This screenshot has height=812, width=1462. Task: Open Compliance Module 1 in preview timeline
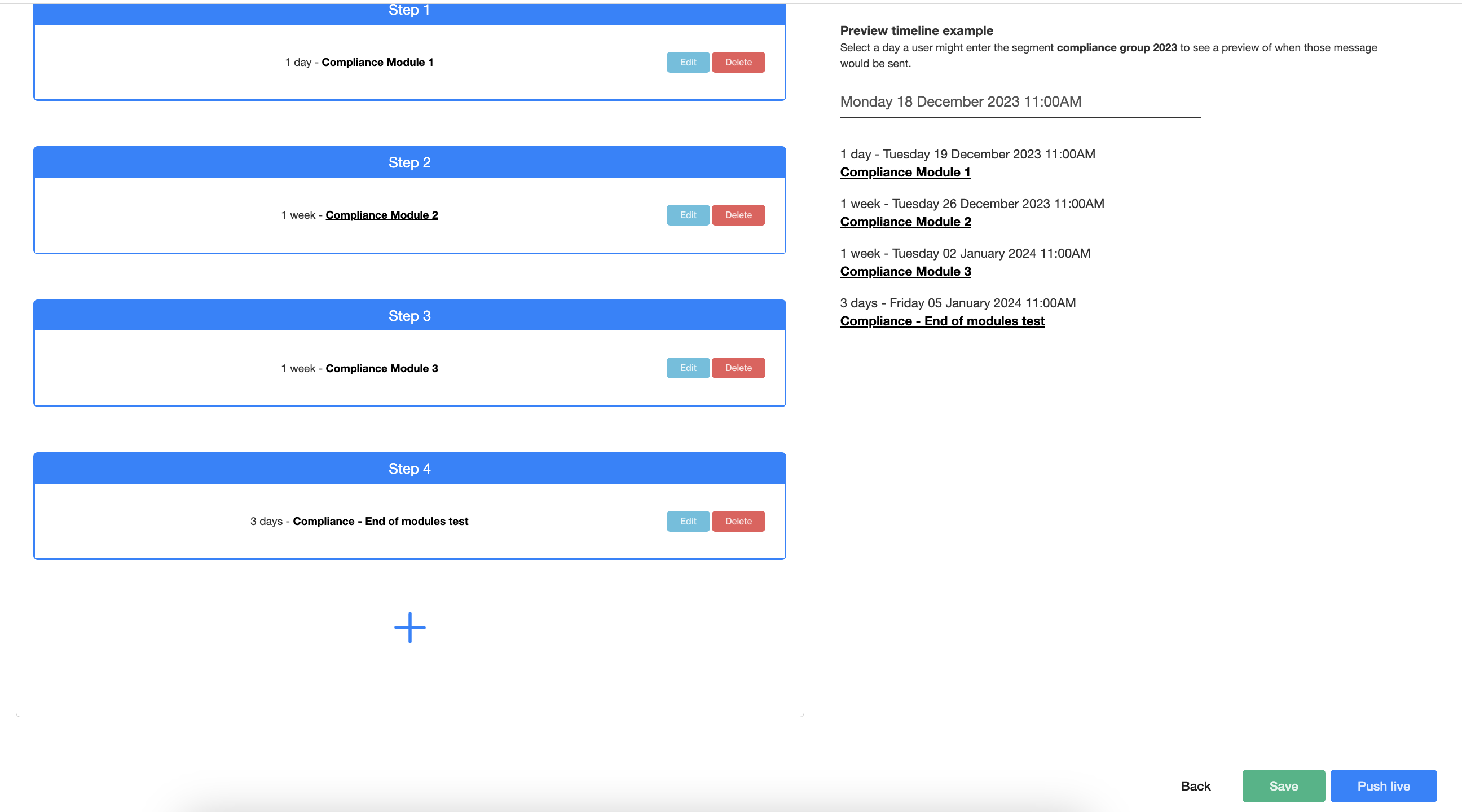point(905,173)
